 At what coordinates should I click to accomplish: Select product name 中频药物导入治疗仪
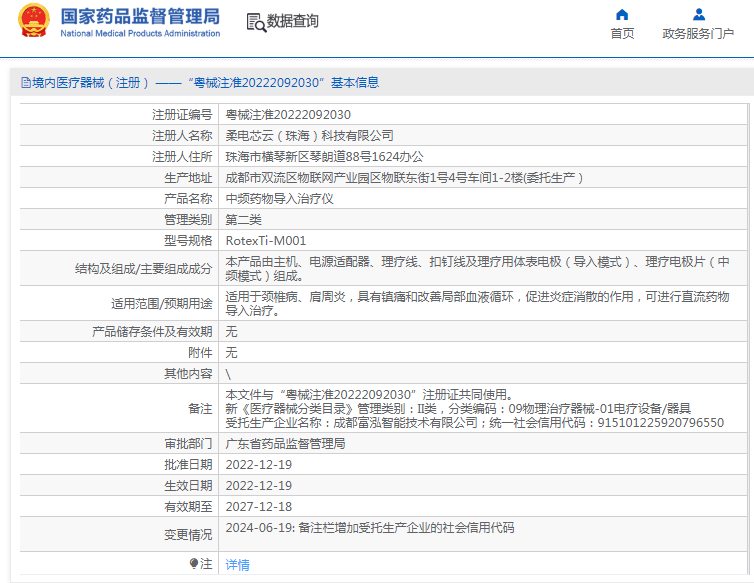(x=279, y=199)
